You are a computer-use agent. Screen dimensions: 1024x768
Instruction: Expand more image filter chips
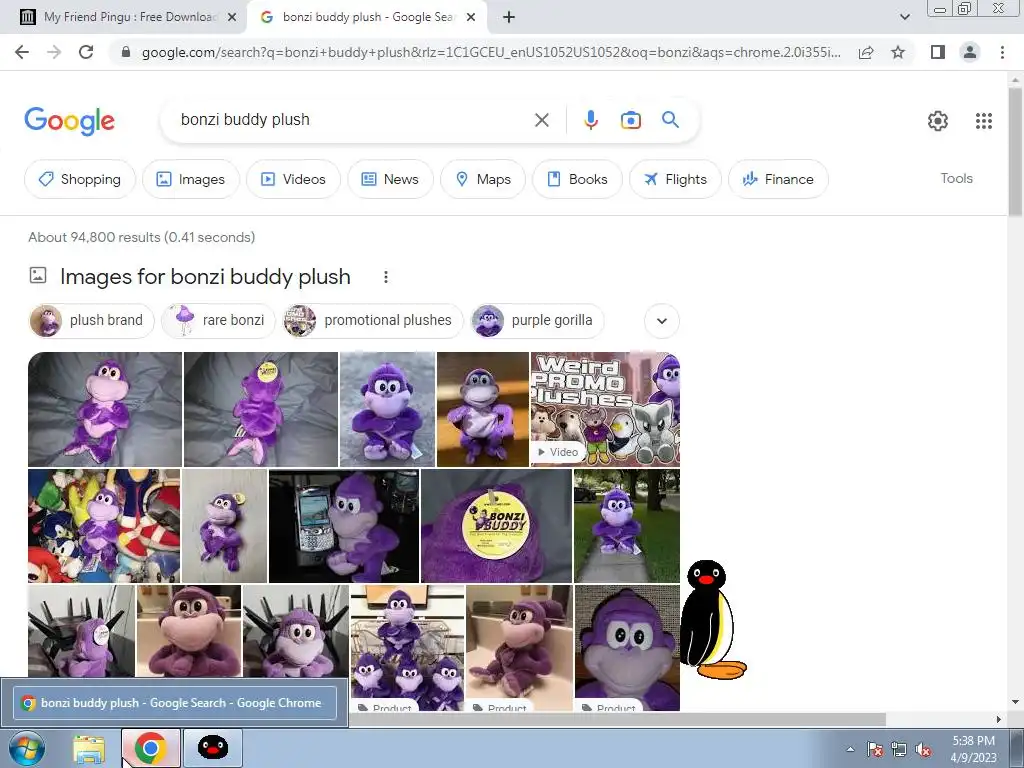pyautogui.click(x=662, y=321)
